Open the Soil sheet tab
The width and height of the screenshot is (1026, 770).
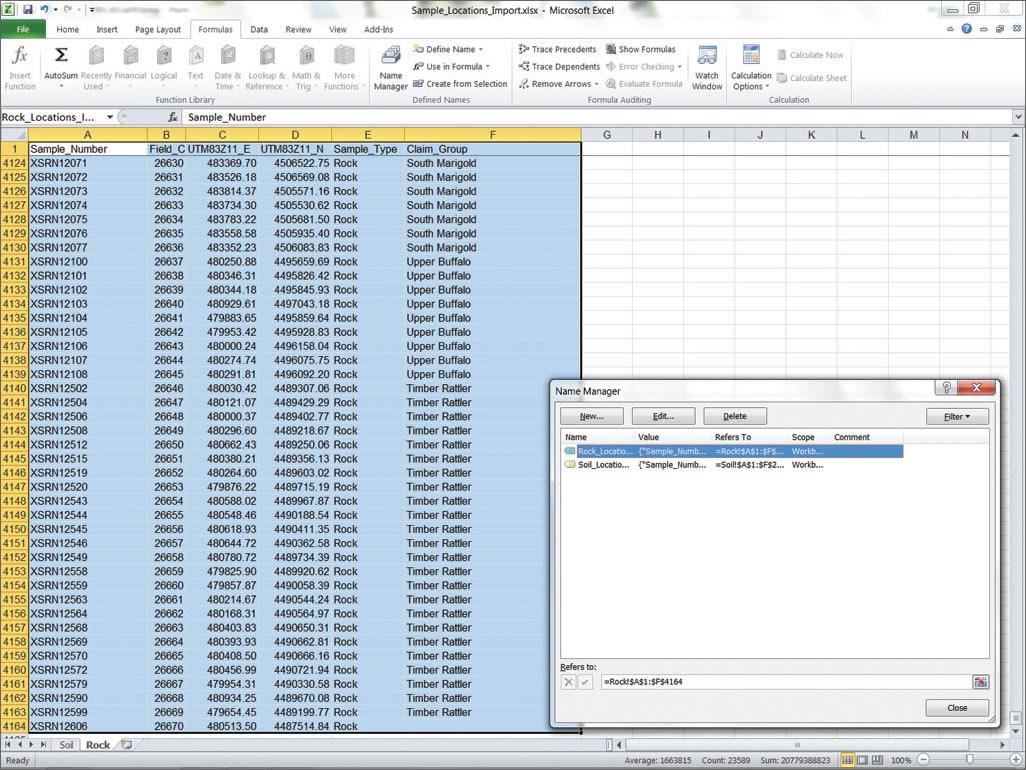(x=66, y=744)
